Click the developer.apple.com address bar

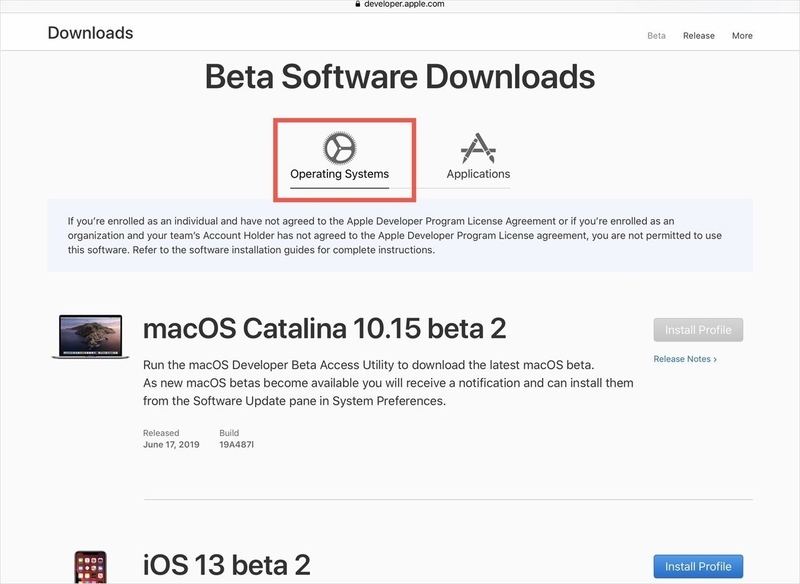coord(399,4)
